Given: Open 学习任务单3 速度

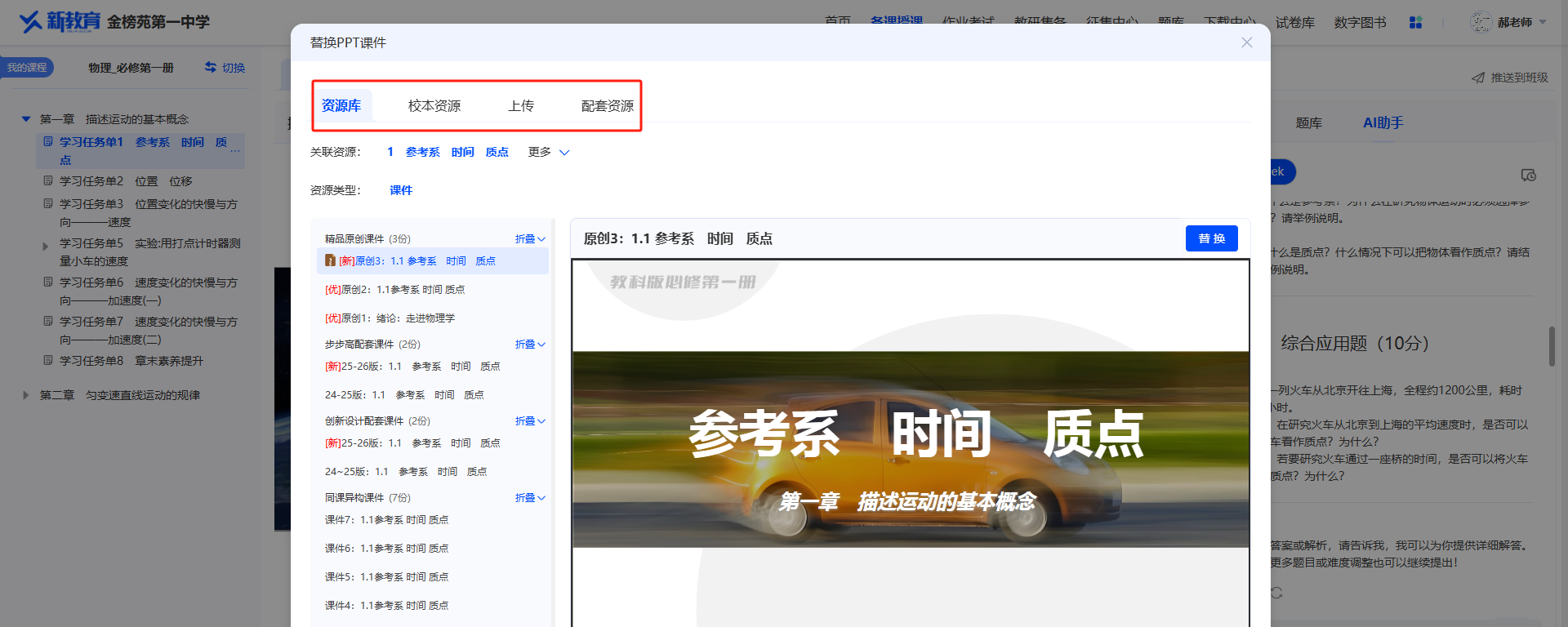Looking at the screenshot, I should (x=149, y=213).
